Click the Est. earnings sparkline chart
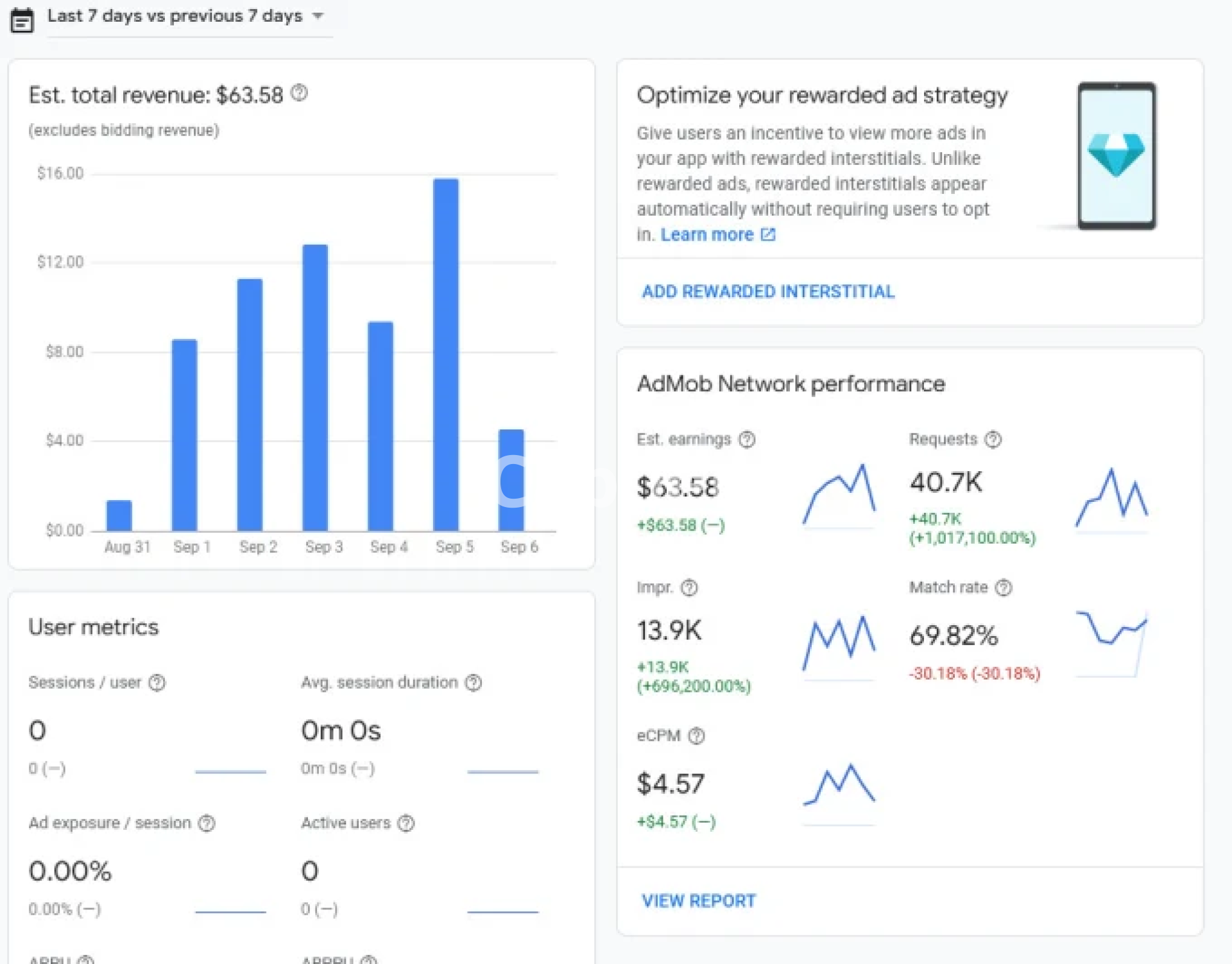Viewport: 1232px width, 964px height. [839, 495]
